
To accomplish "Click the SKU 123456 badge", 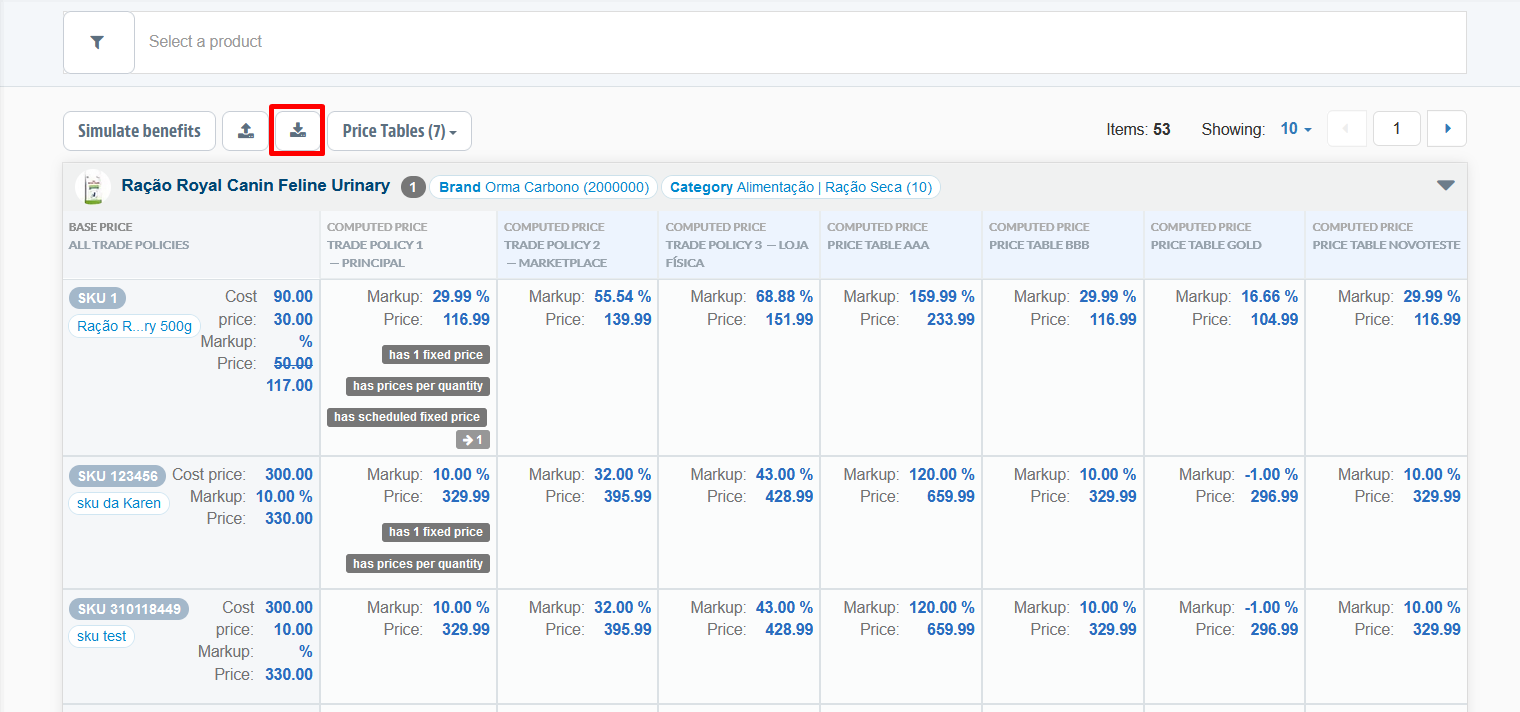I will click(x=117, y=476).
